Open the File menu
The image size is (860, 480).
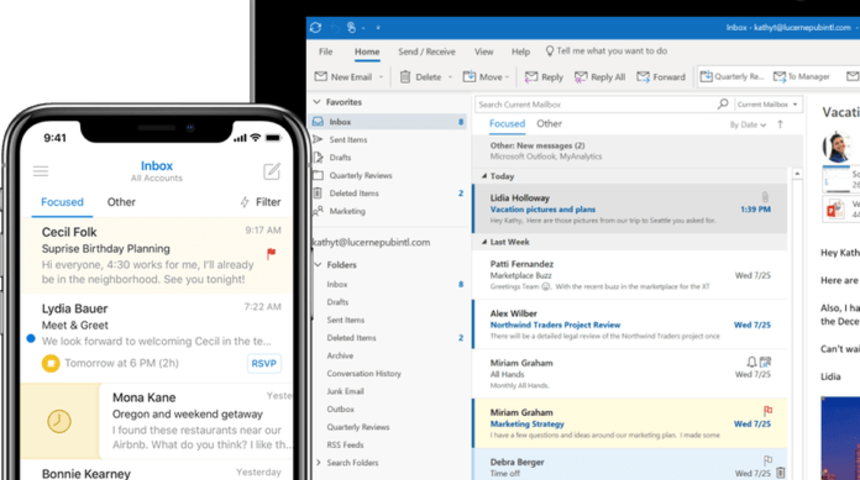click(x=326, y=52)
